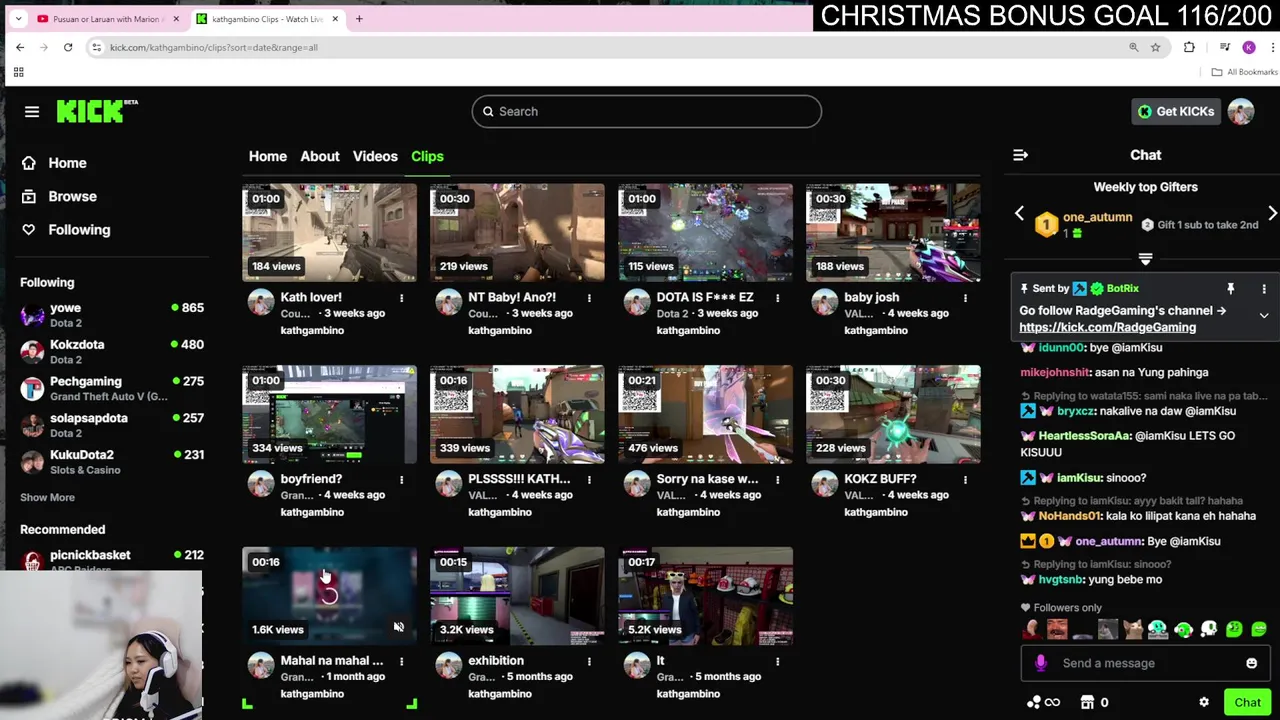
Task: Click username NoHands01 in chat
Action: tap(1069, 516)
